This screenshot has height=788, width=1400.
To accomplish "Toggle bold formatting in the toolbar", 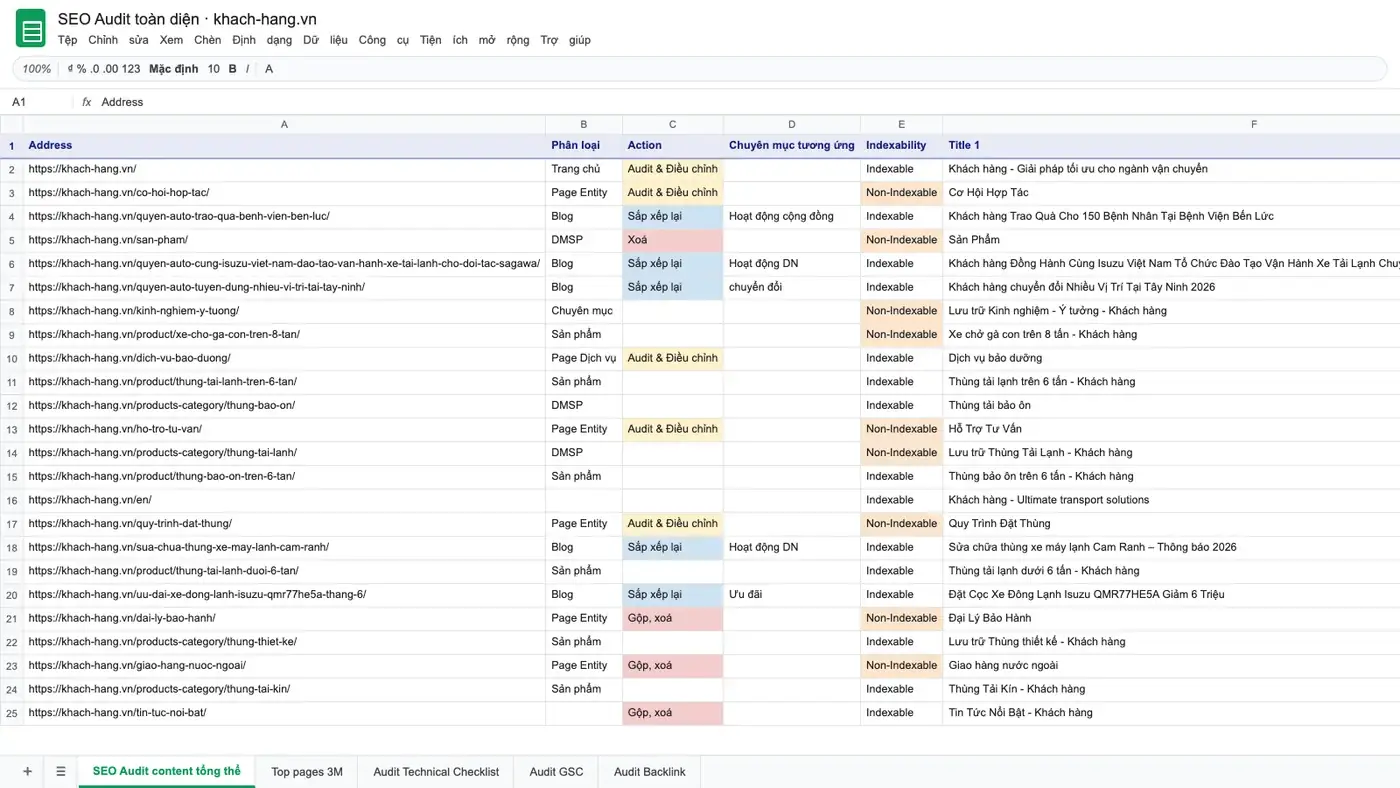I will coord(233,69).
